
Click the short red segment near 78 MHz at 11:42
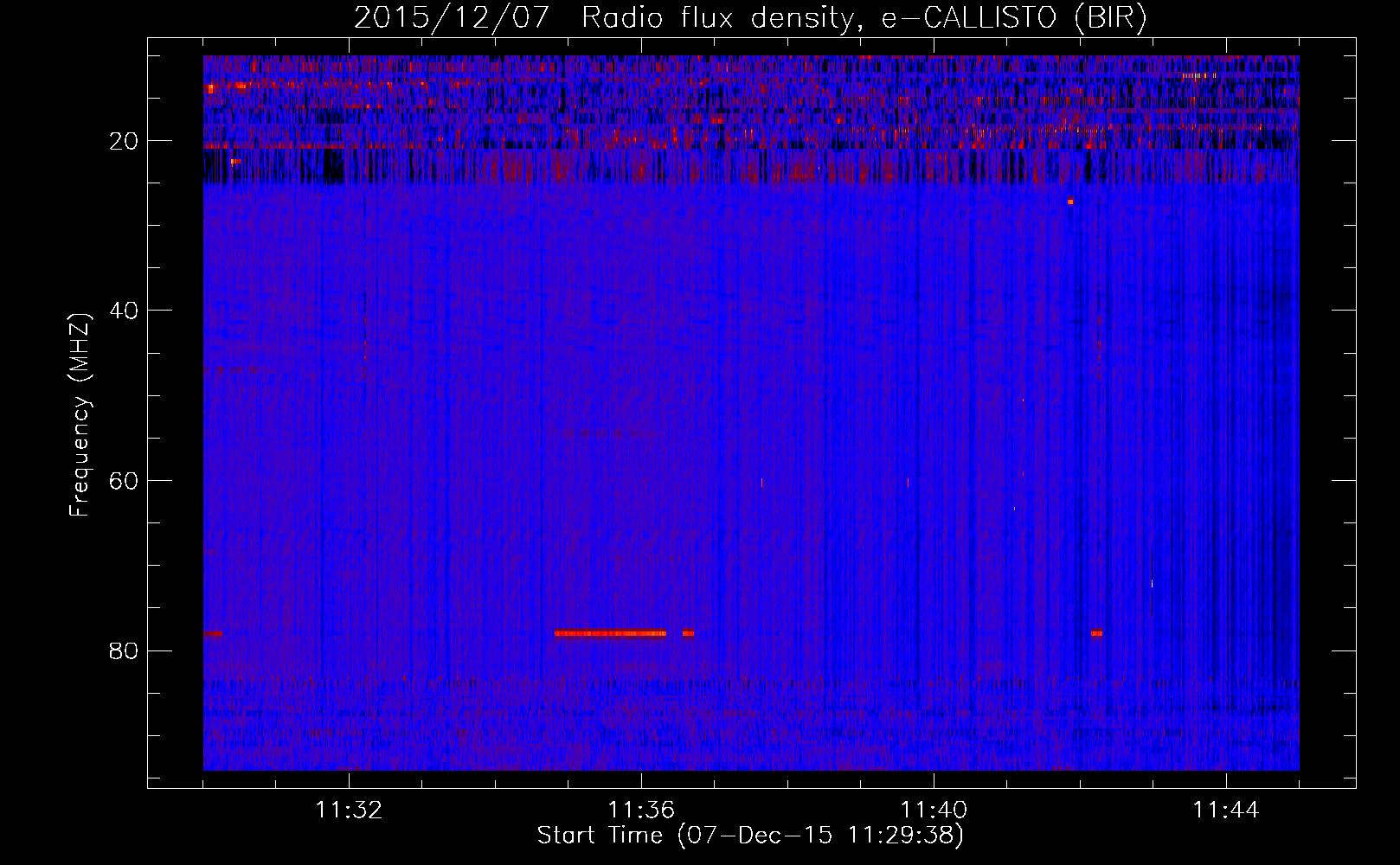click(x=1096, y=633)
